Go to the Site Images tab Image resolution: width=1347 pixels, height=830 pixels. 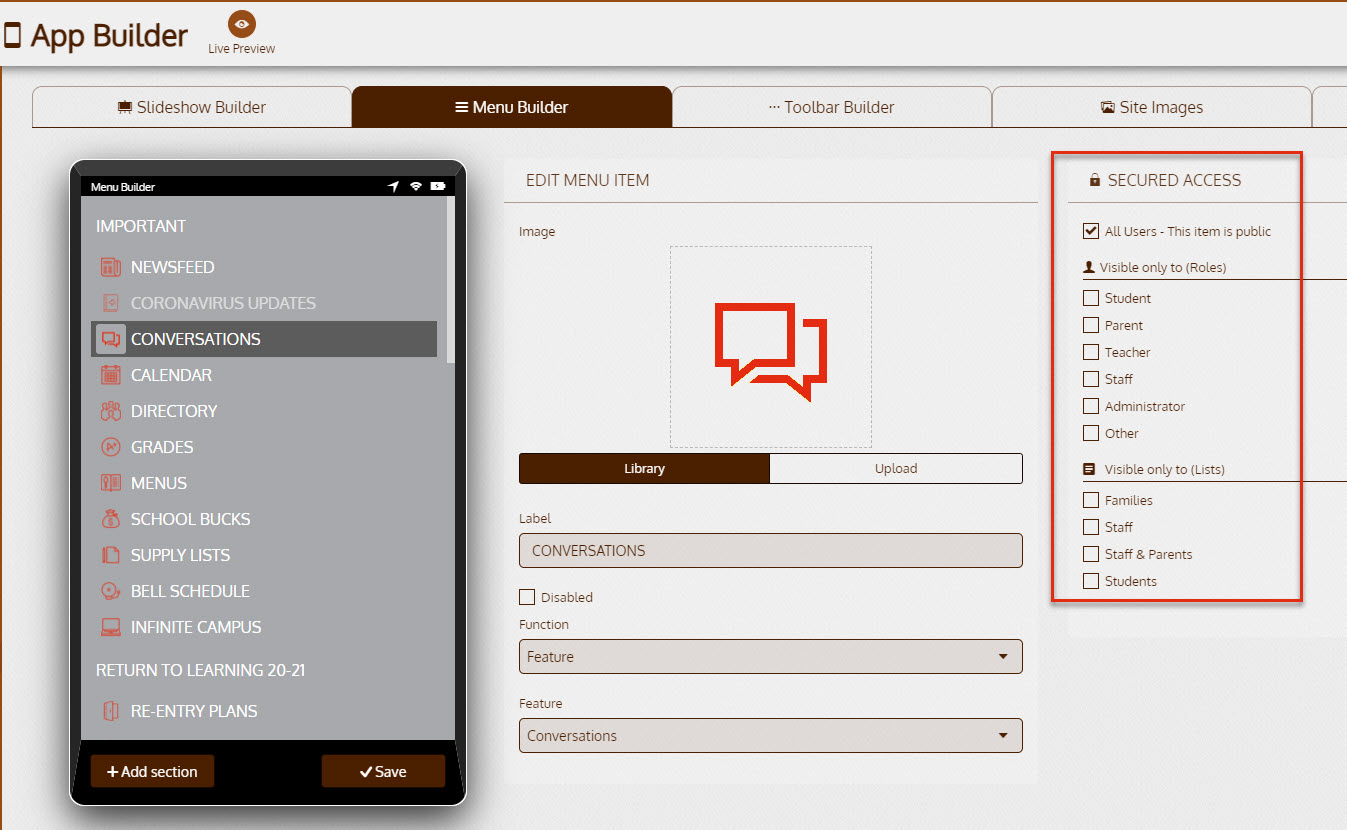(1152, 107)
